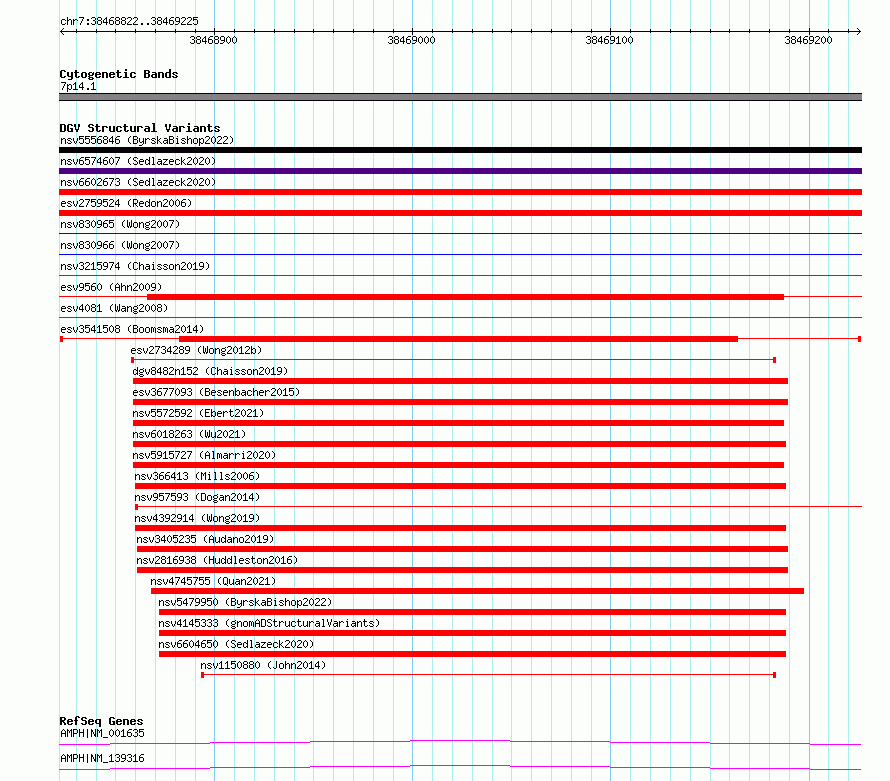Select nsv366413 (Mills2006) label

point(197,476)
